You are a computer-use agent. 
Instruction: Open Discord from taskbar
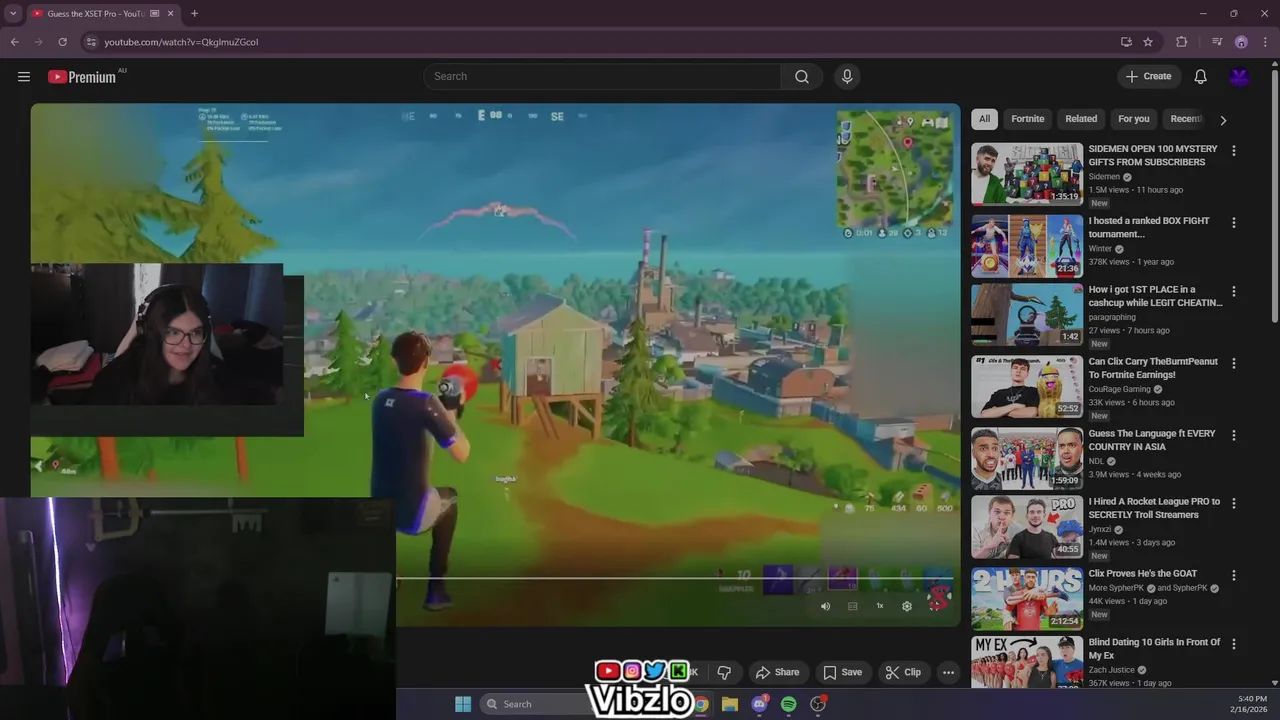tap(759, 704)
